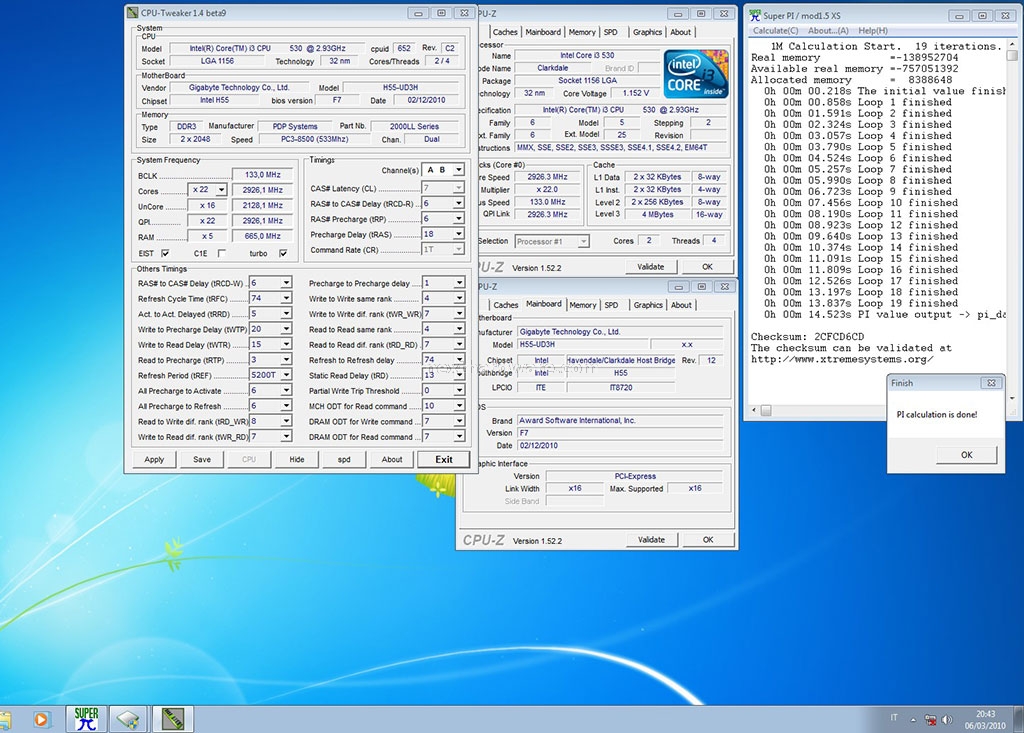Open the Write to Read dif. rank (tWR_RD) dropdown
Screen dimensions: 1024x733
click(x=286, y=436)
